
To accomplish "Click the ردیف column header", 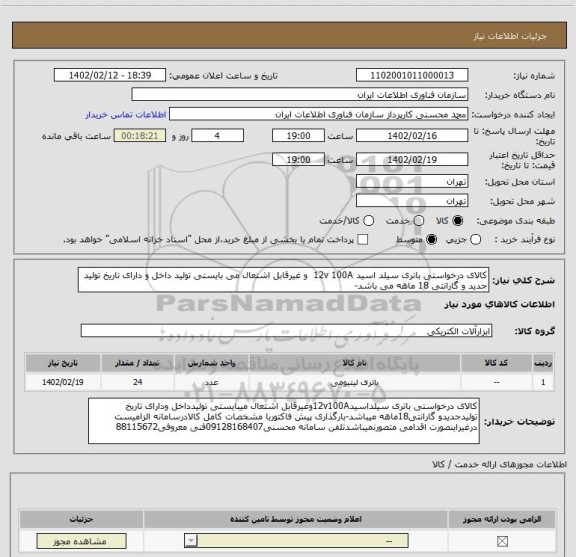I will [543, 363].
